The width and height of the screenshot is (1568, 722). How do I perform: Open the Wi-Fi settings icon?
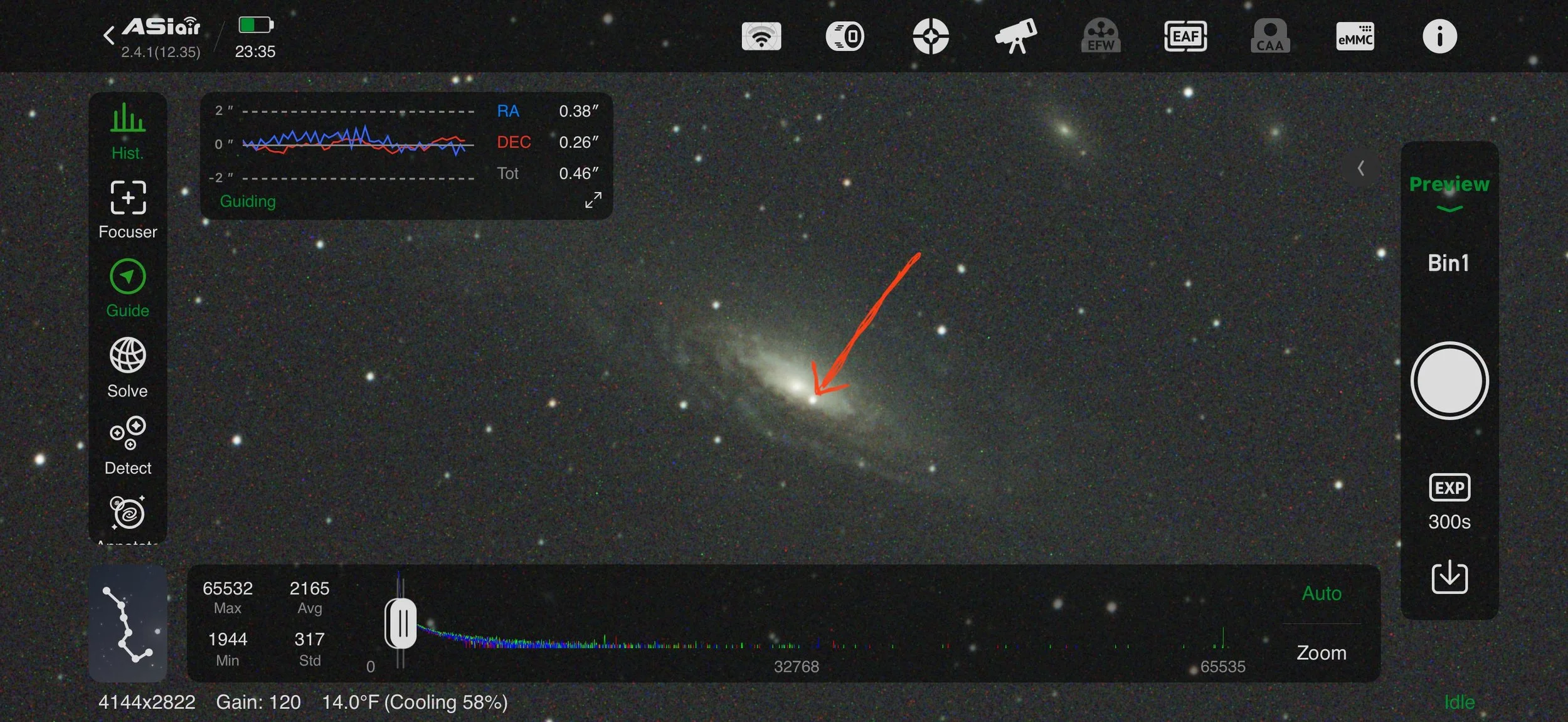761,36
